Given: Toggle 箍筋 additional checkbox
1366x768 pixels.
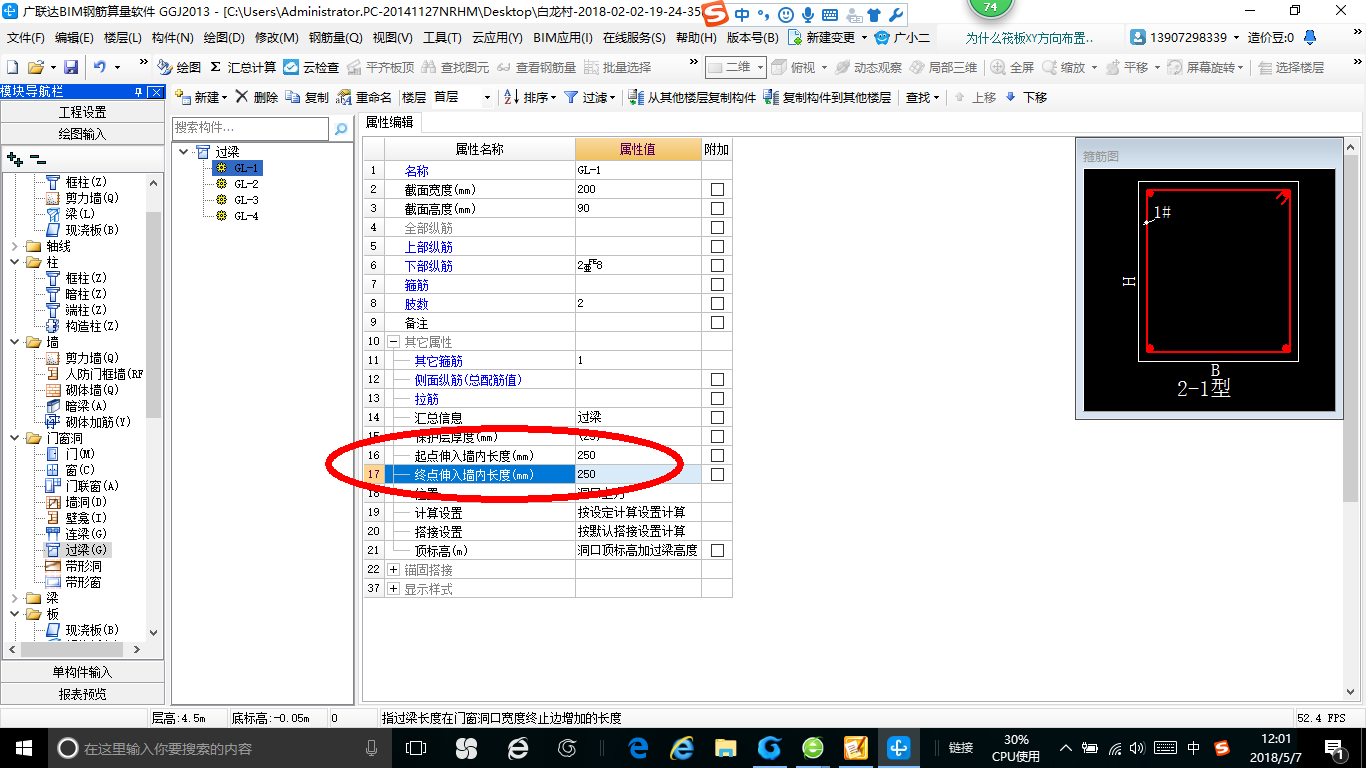Looking at the screenshot, I should coord(717,284).
